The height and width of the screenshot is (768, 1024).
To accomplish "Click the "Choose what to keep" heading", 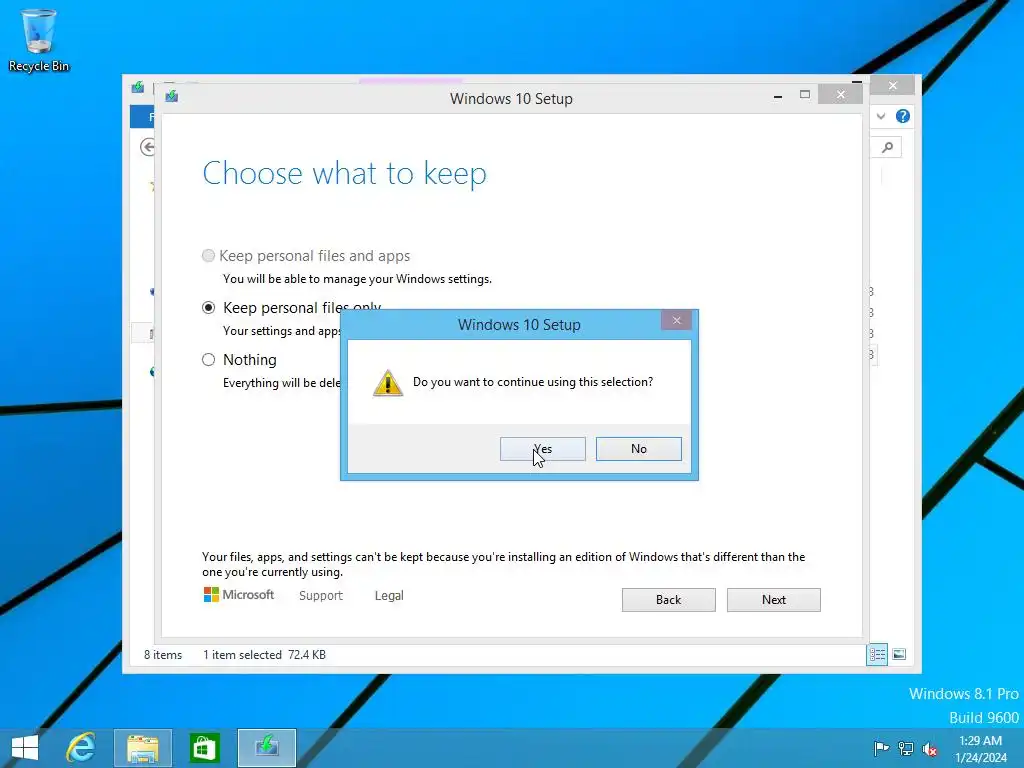I will 344,174.
